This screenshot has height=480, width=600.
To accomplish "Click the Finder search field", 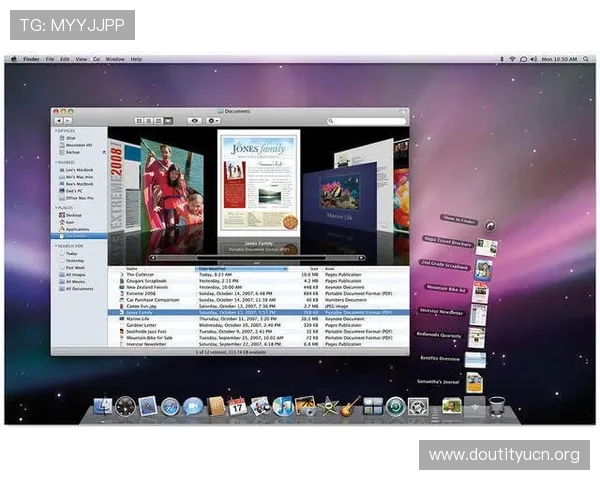I will [x=366, y=121].
